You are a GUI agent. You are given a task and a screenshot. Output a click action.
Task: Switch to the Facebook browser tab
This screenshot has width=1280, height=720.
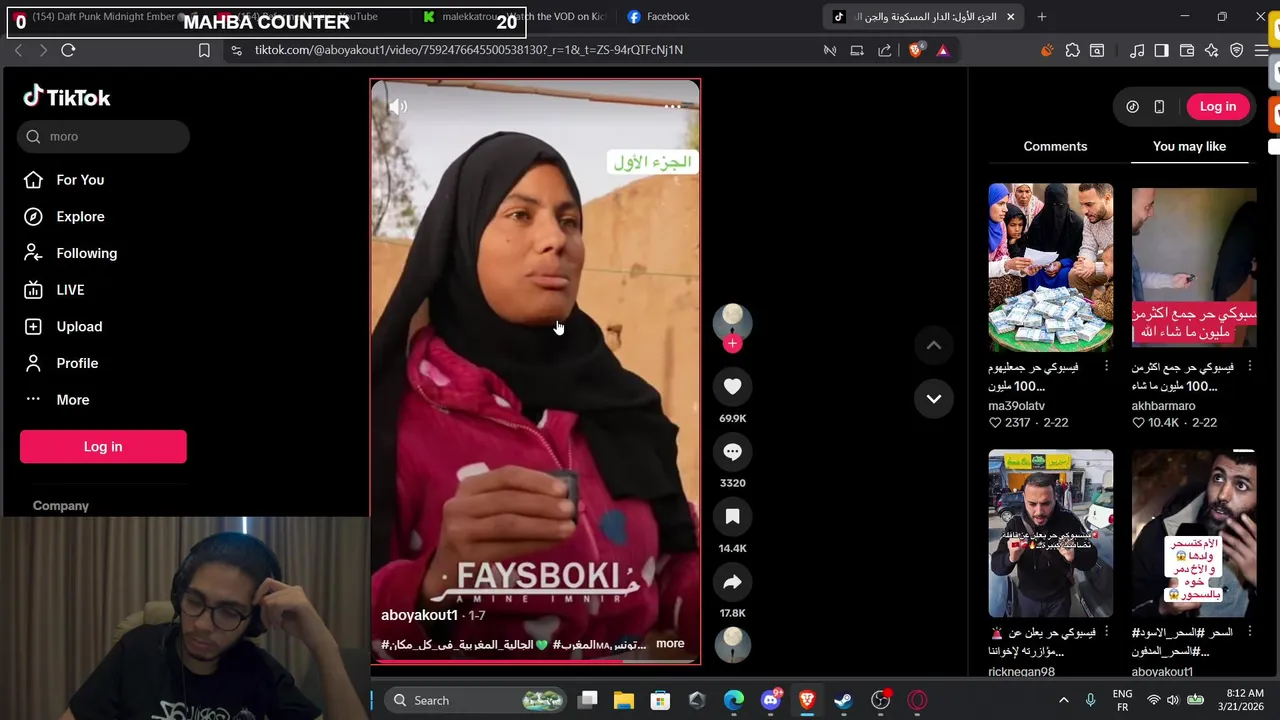tap(667, 17)
